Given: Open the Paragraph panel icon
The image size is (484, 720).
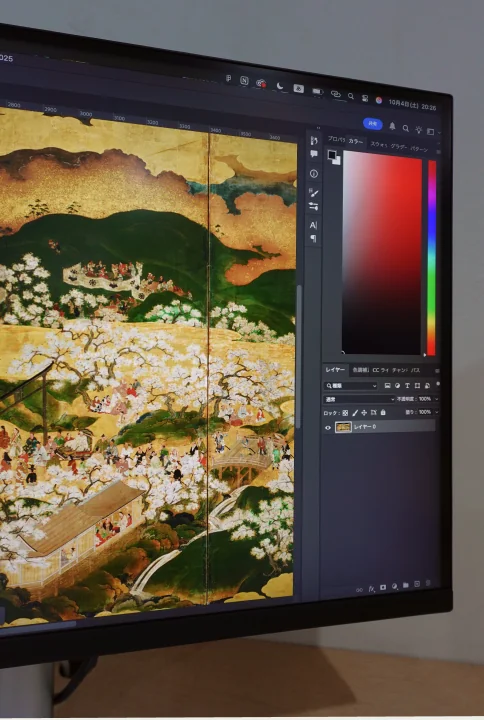Looking at the screenshot, I should point(314,238).
